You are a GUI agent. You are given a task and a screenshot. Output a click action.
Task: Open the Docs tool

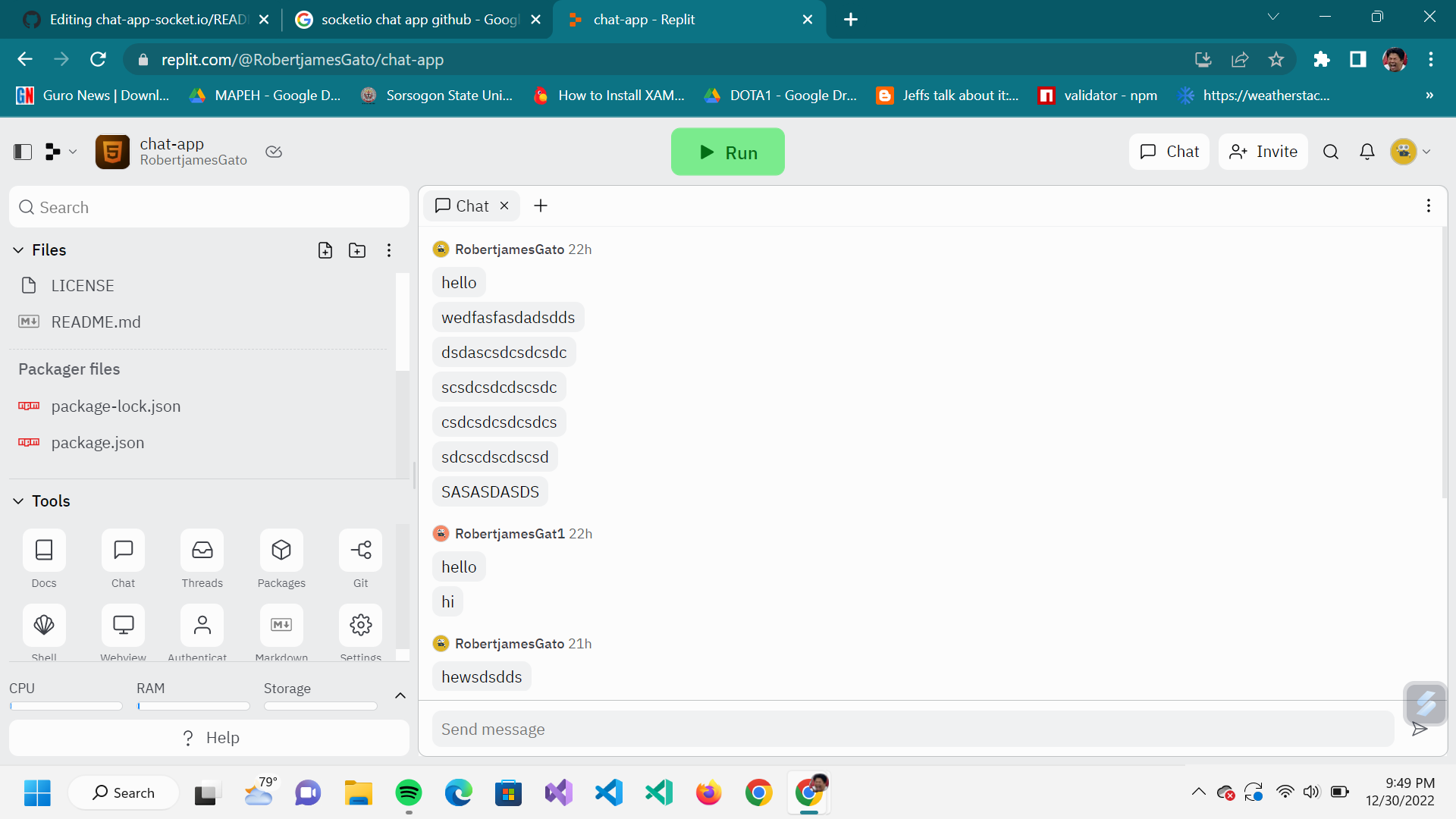[44, 551]
